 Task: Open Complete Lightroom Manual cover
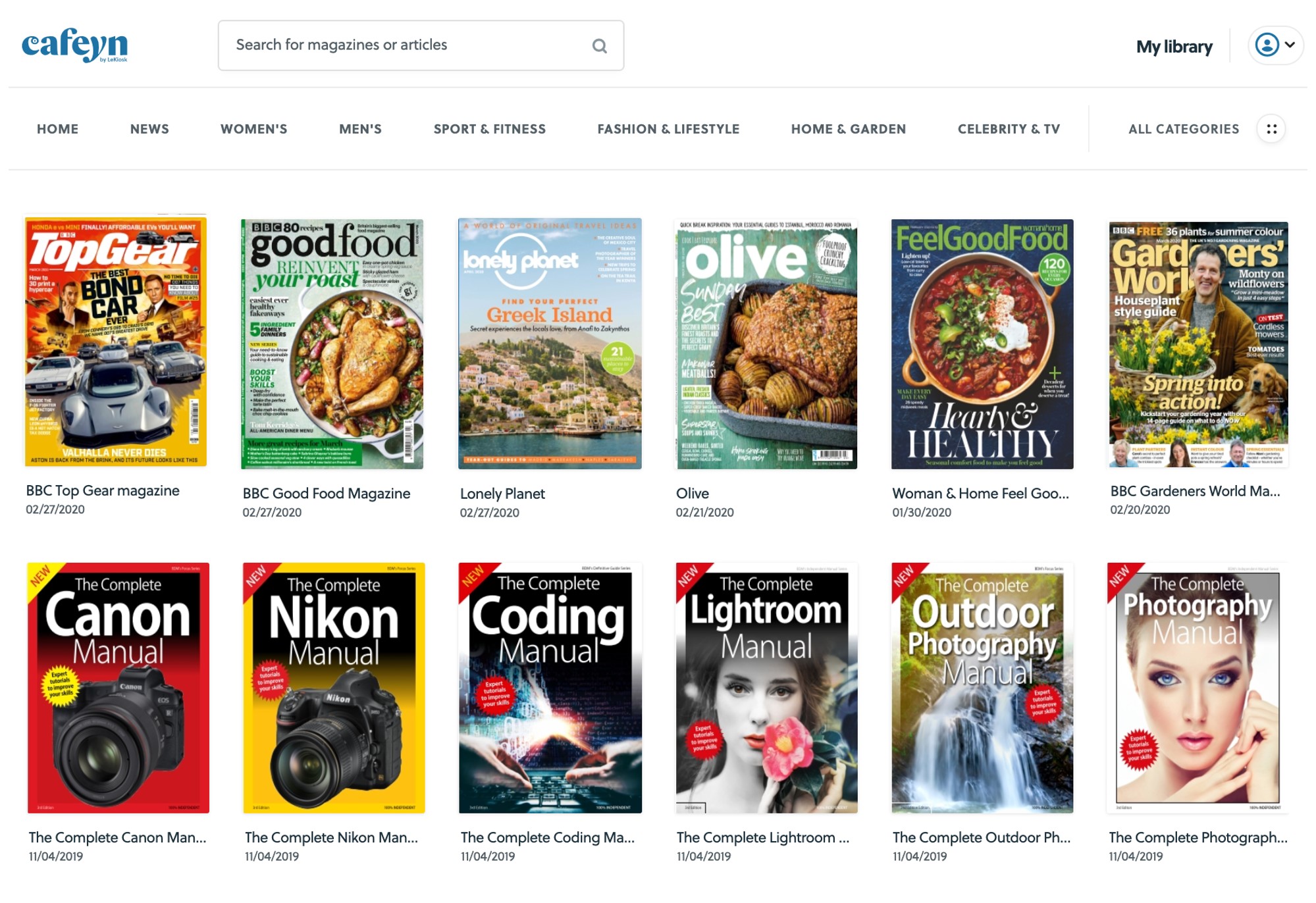tap(766, 688)
